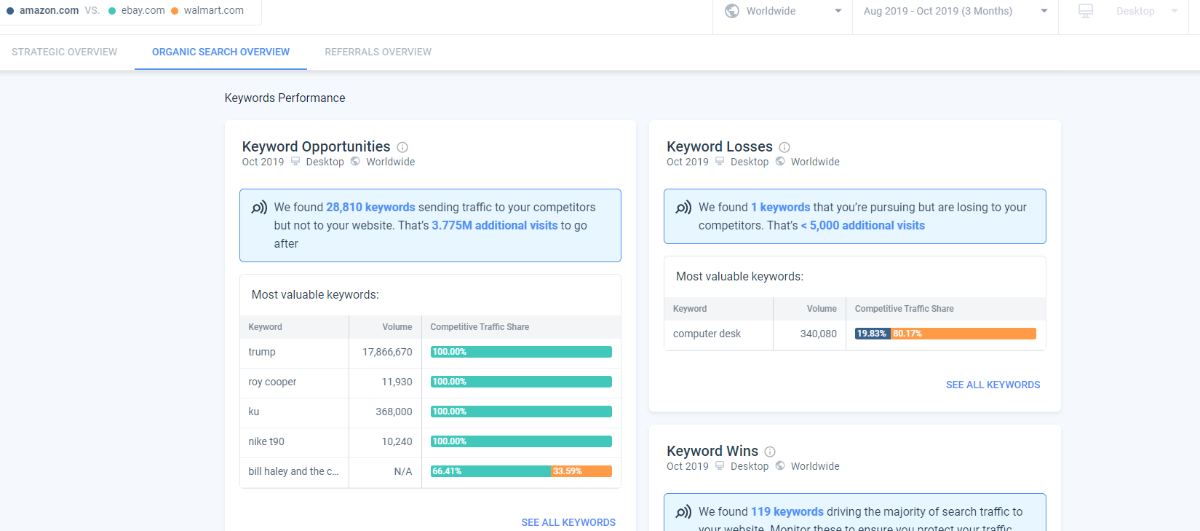
Task: Click the 17,866,670 volume value
Action: (x=387, y=352)
